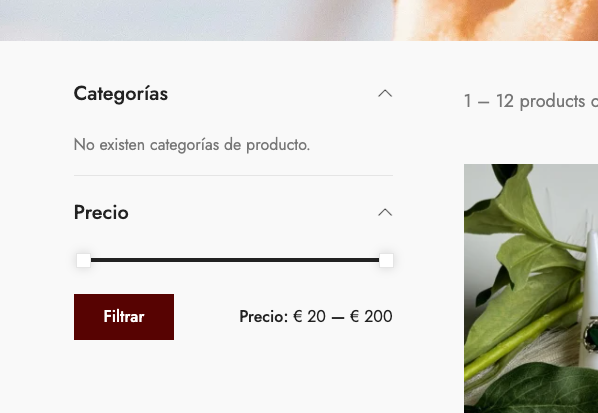Click the '1 – 12 products' result count
Image resolution: width=598 pixels, height=413 pixels.
(x=531, y=101)
